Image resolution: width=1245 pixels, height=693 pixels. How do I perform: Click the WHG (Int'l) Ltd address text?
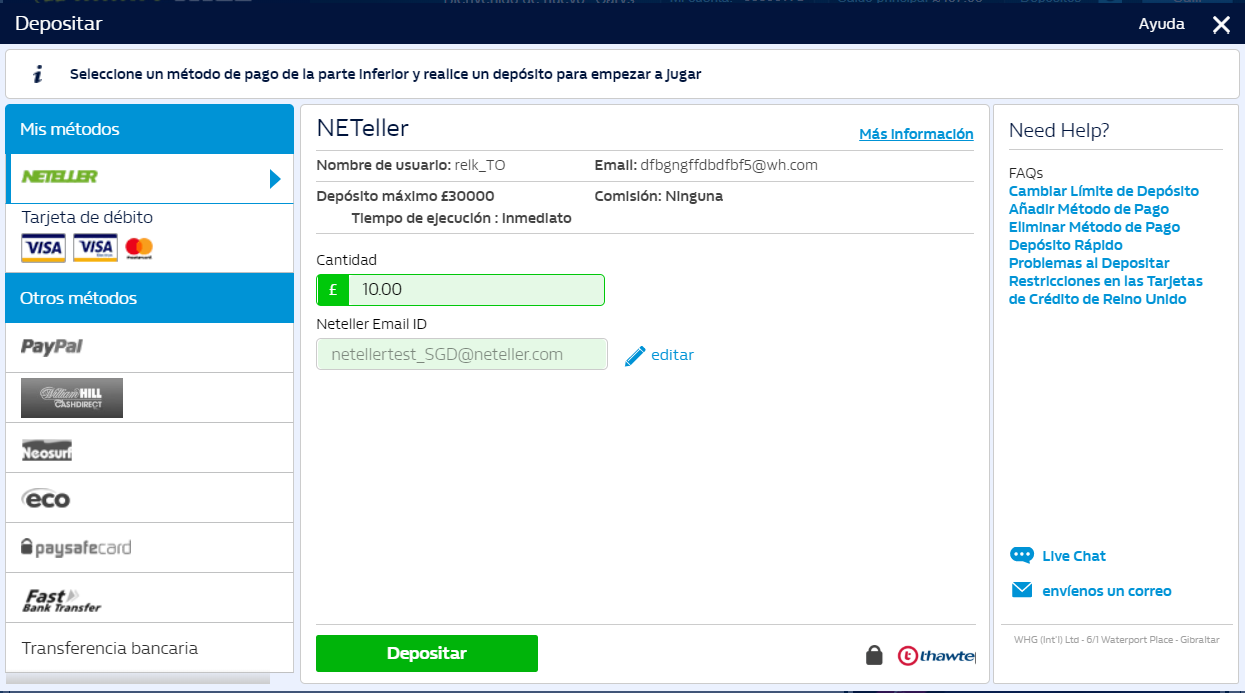[x=1116, y=640]
